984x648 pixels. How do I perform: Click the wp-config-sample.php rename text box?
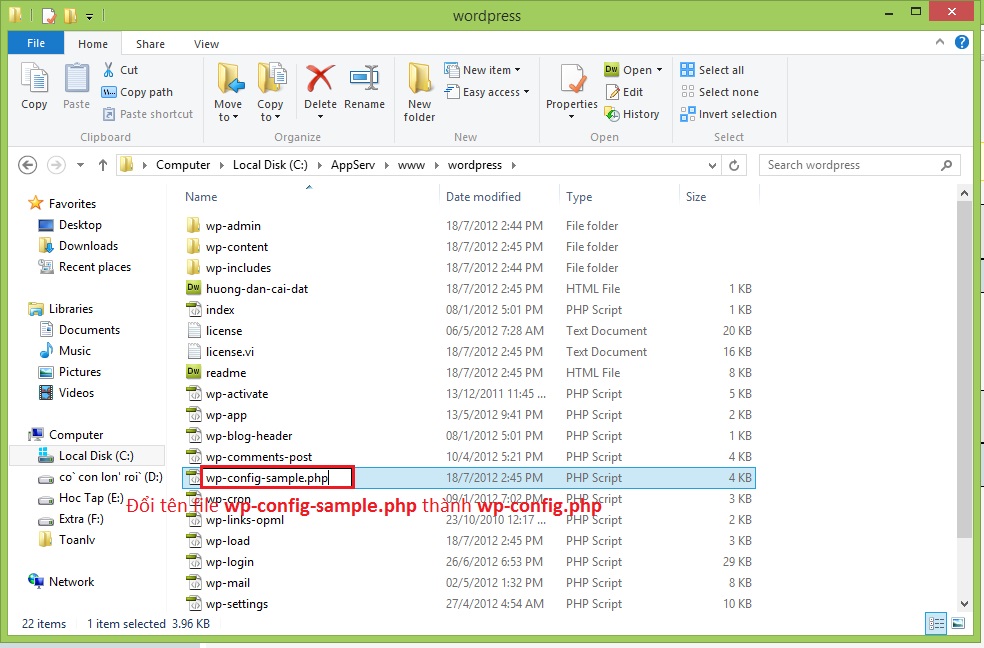(x=277, y=478)
